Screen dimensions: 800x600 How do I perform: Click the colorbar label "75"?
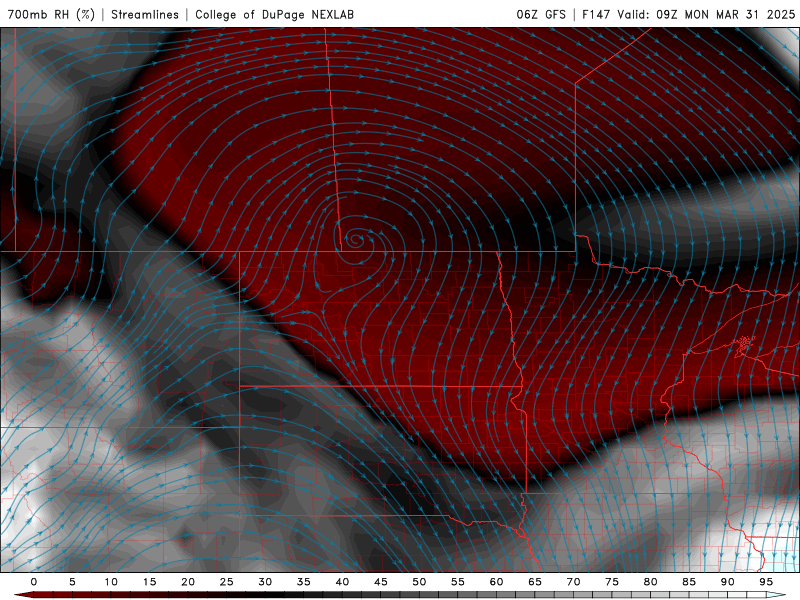tap(612, 582)
